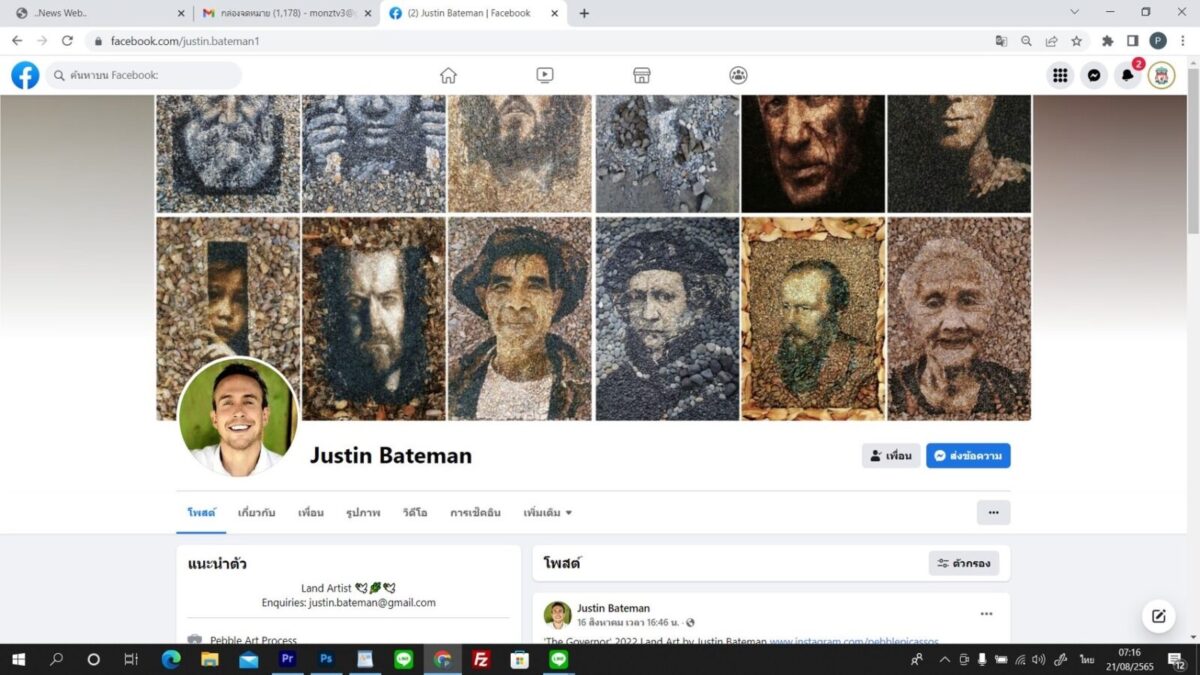Expand the เพิ่มเติม dropdown tab
The image size is (1200, 675).
pos(547,512)
